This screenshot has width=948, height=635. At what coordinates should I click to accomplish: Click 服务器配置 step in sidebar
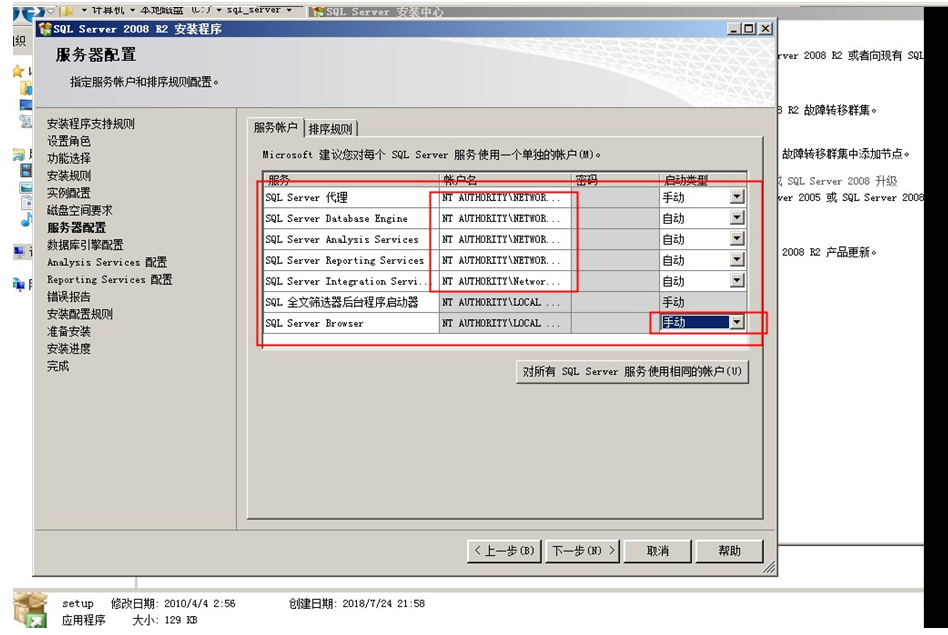coord(77,227)
